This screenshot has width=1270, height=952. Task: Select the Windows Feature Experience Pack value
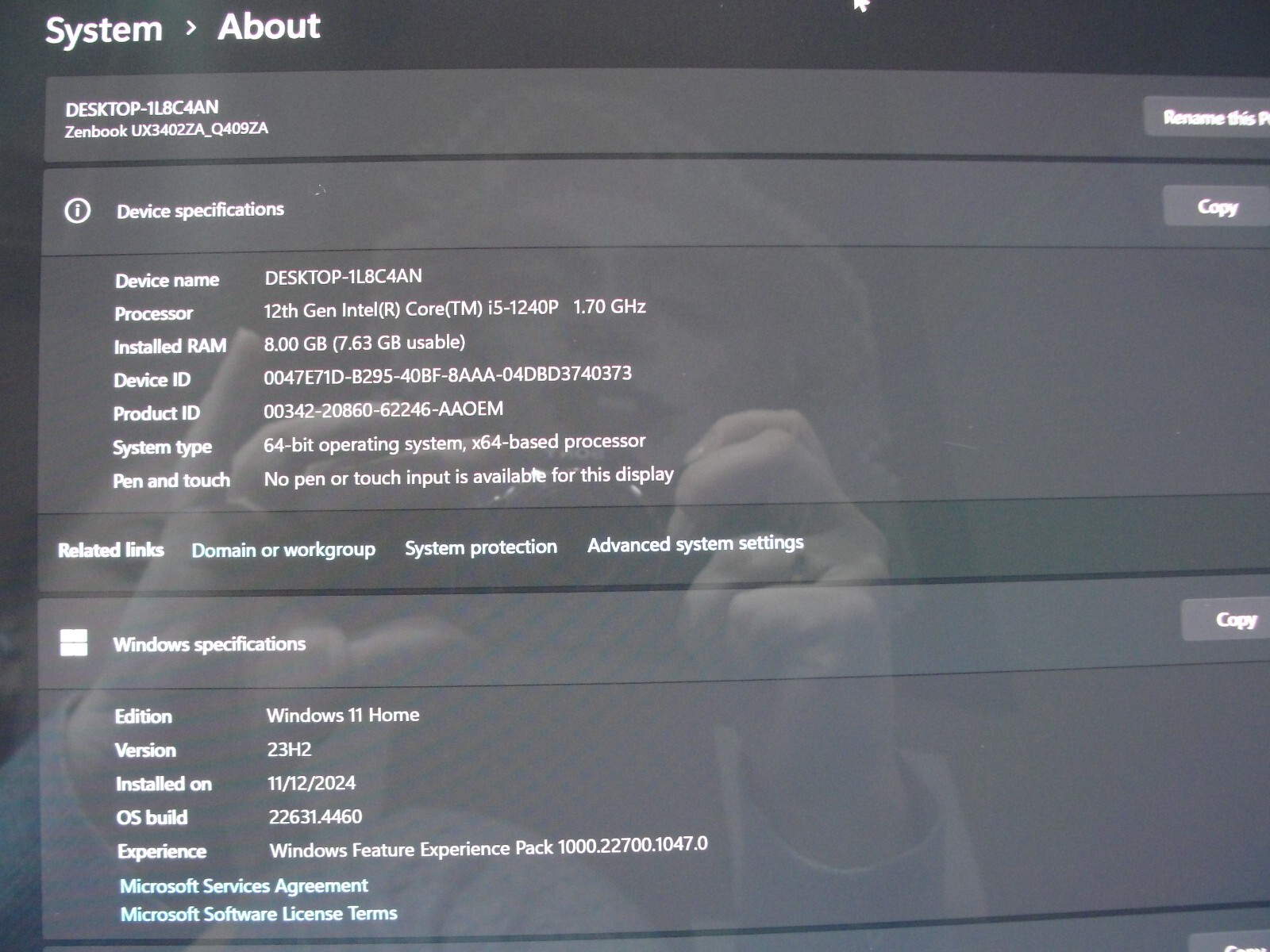click(x=489, y=847)
